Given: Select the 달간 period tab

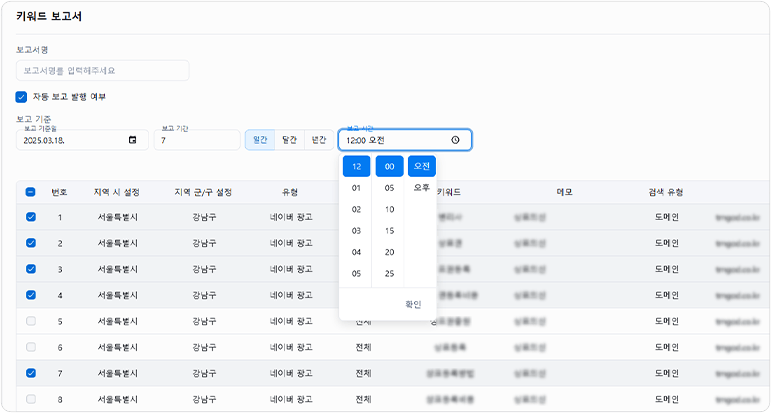Looking at the screenshot, I should pyautogui.click(x=290, y=140).
